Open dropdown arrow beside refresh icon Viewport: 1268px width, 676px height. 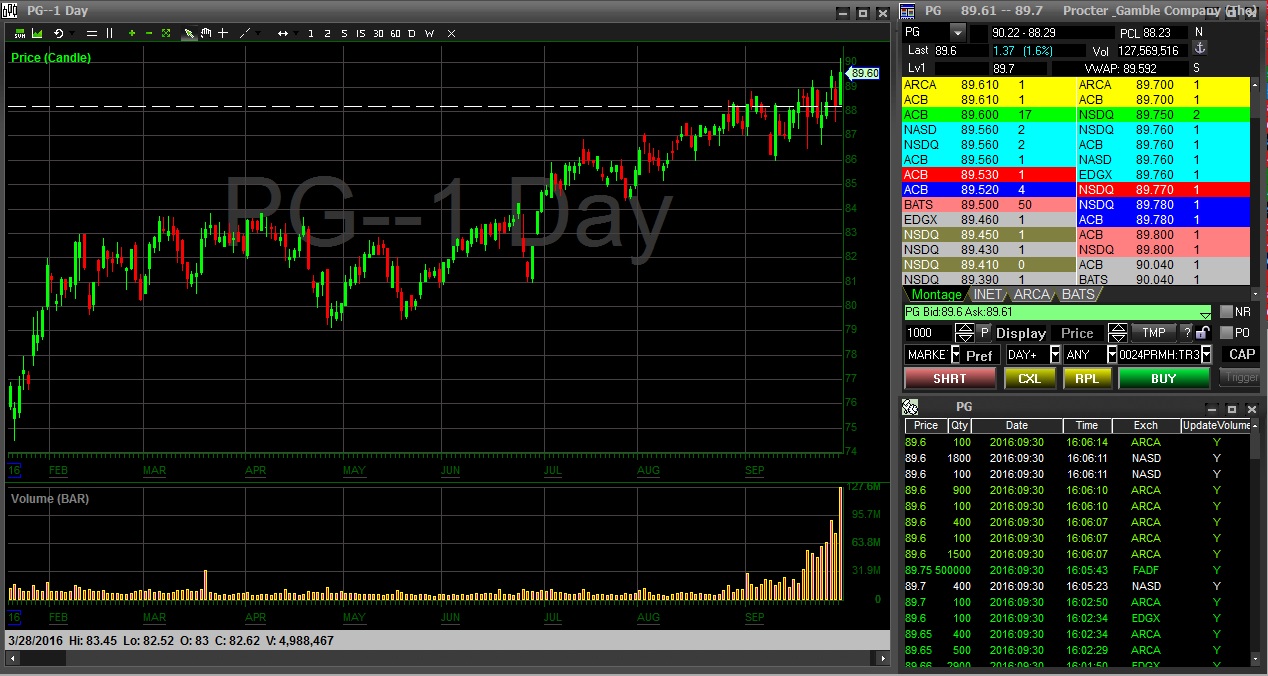pyautogui.click(x=72, y=33)
